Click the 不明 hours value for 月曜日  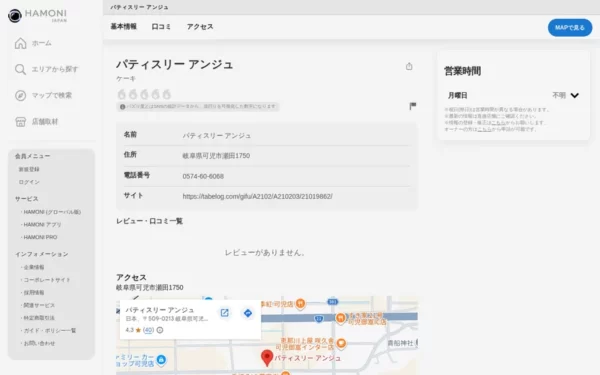coord(559,95)
